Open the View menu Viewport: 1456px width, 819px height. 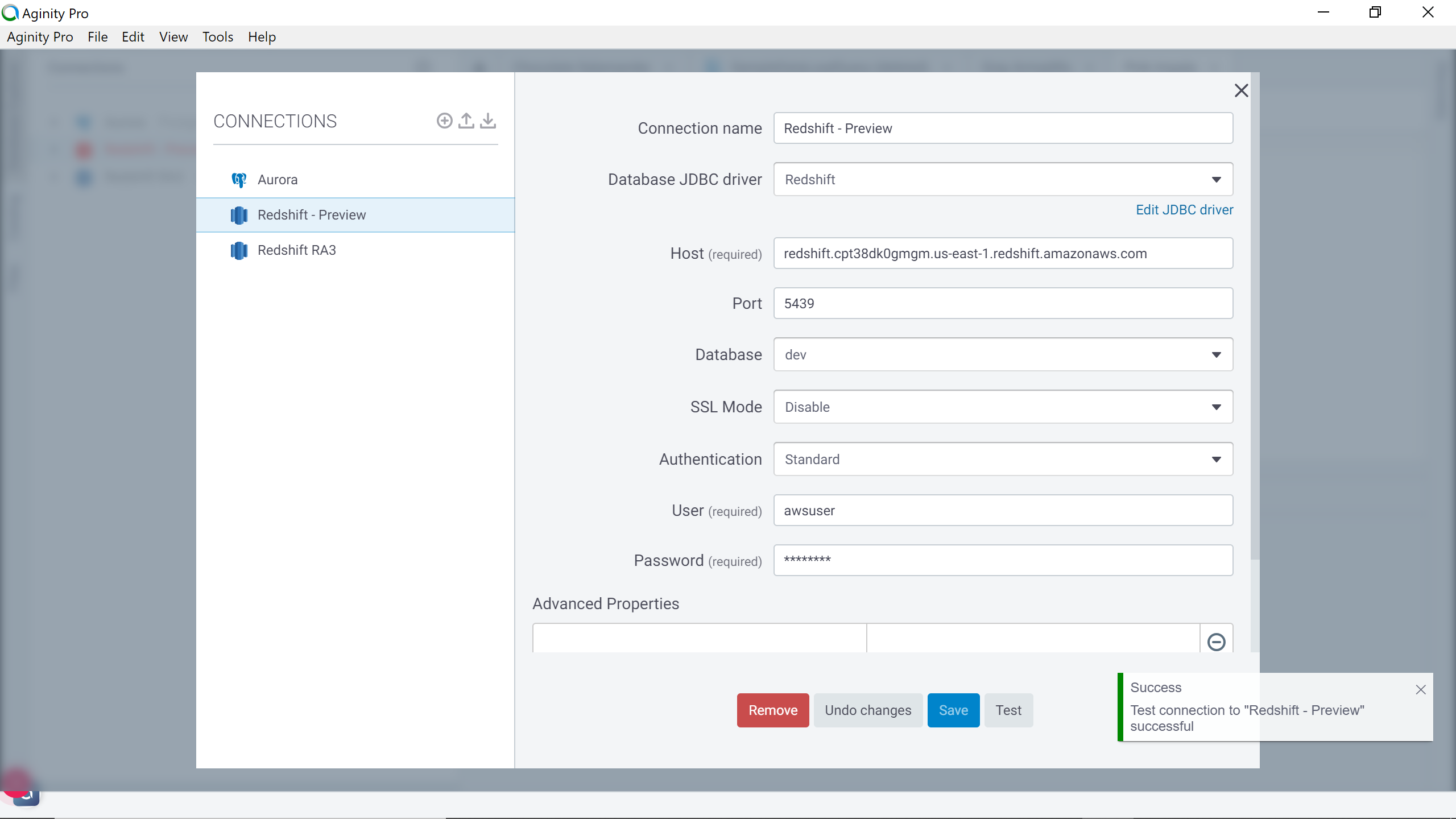tap(173, 37)
